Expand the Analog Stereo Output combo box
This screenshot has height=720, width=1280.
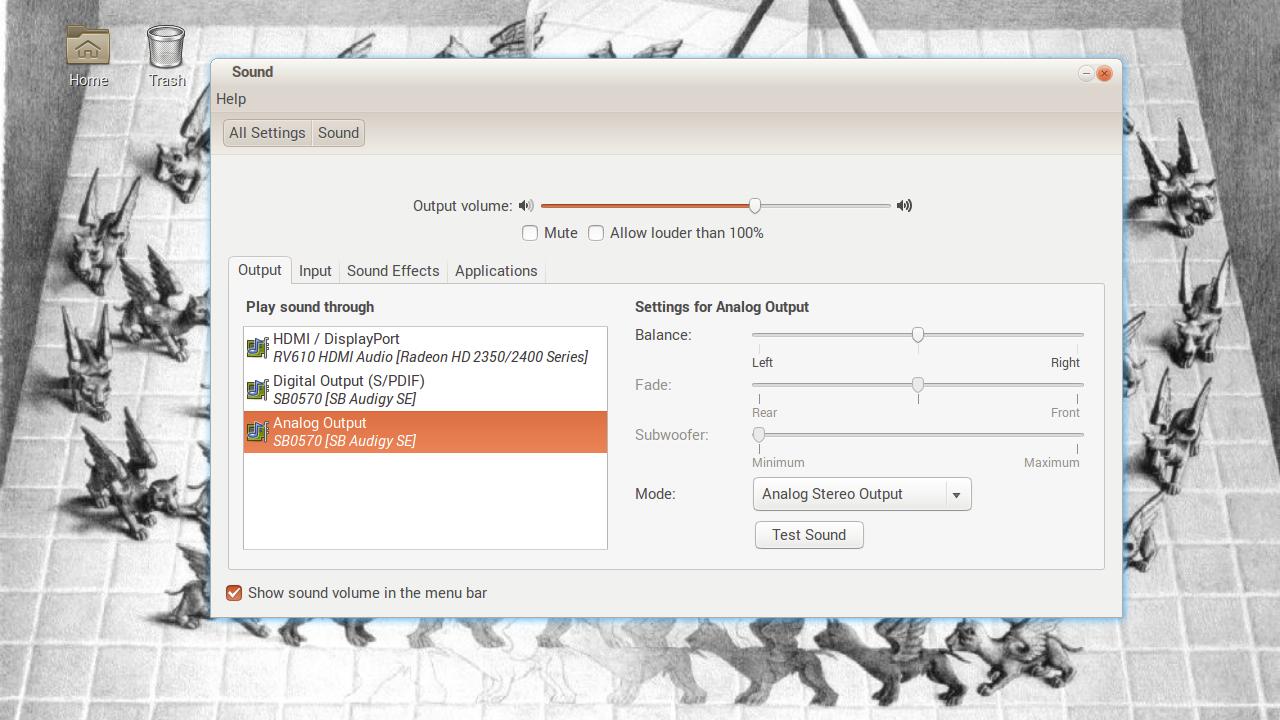pyautogui.click(x=848, y=495)
